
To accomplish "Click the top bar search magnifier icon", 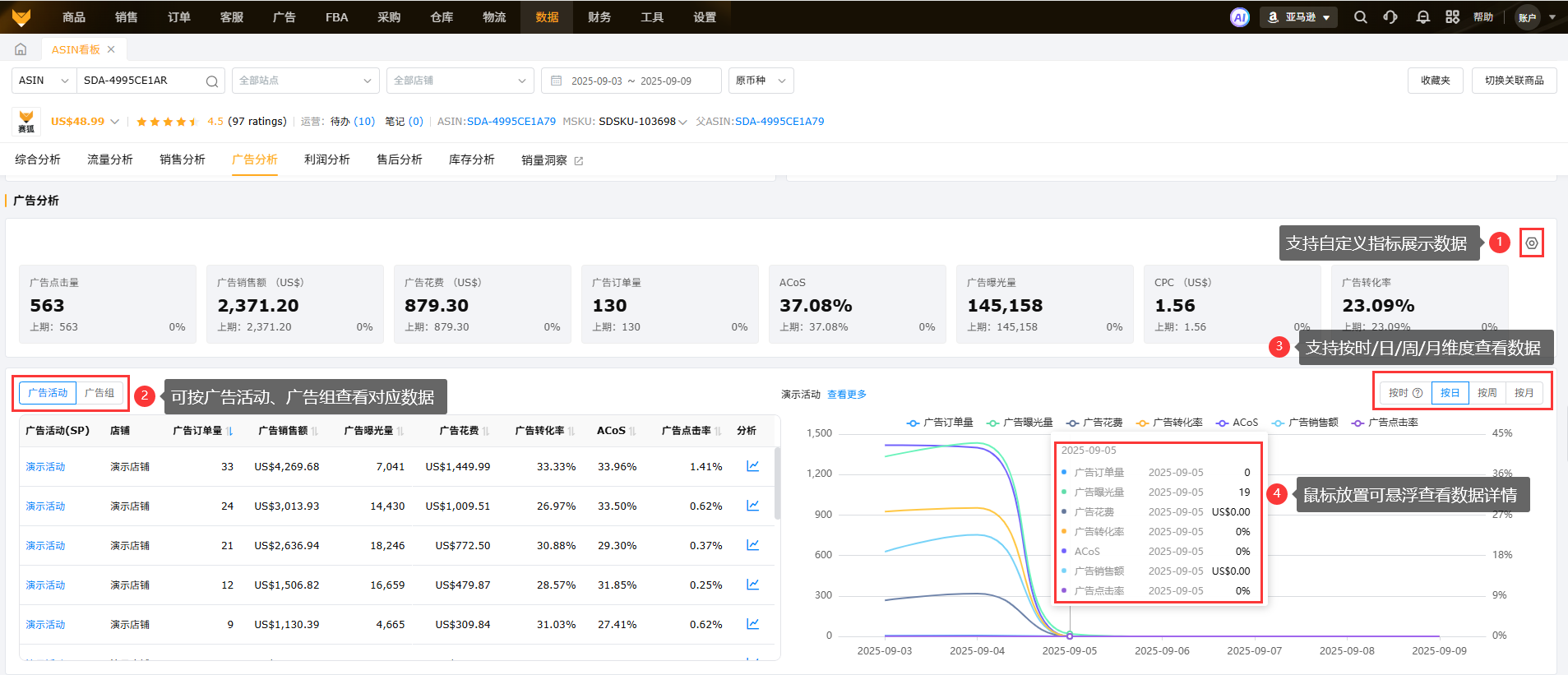I will [1361, 17].
